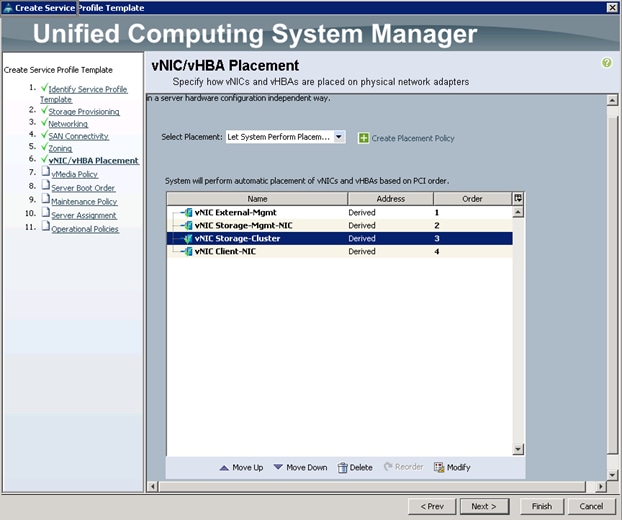Click the Move Down triangle icon
622x520 pixels.
pos(278,467)
